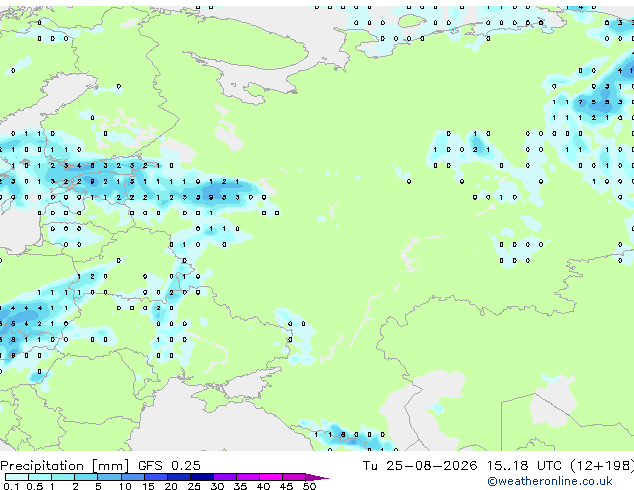Click the legend value '35'

(x=240, y=486)
